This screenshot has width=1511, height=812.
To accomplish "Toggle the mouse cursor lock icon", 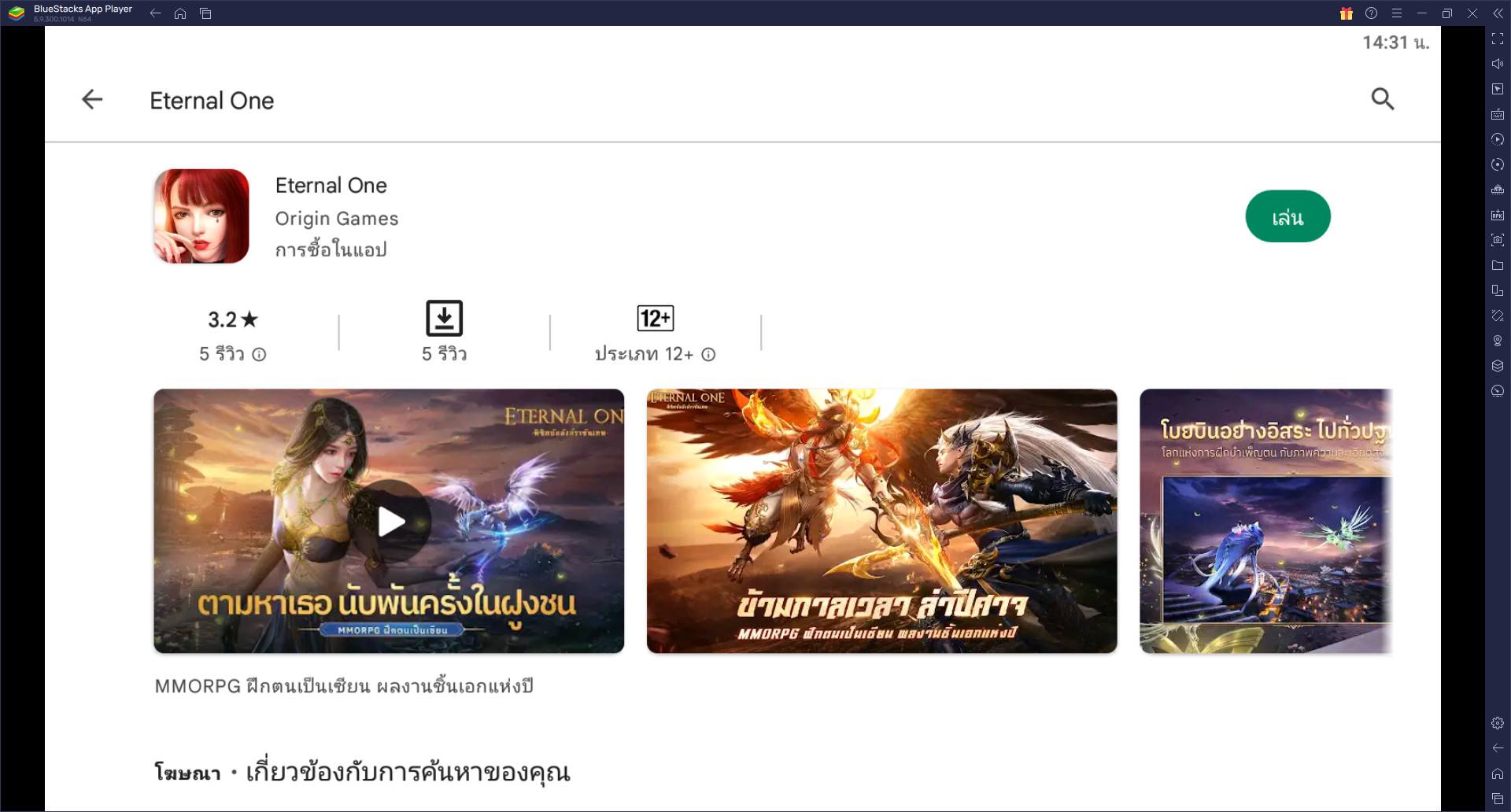I will (x=1498, y=89).
